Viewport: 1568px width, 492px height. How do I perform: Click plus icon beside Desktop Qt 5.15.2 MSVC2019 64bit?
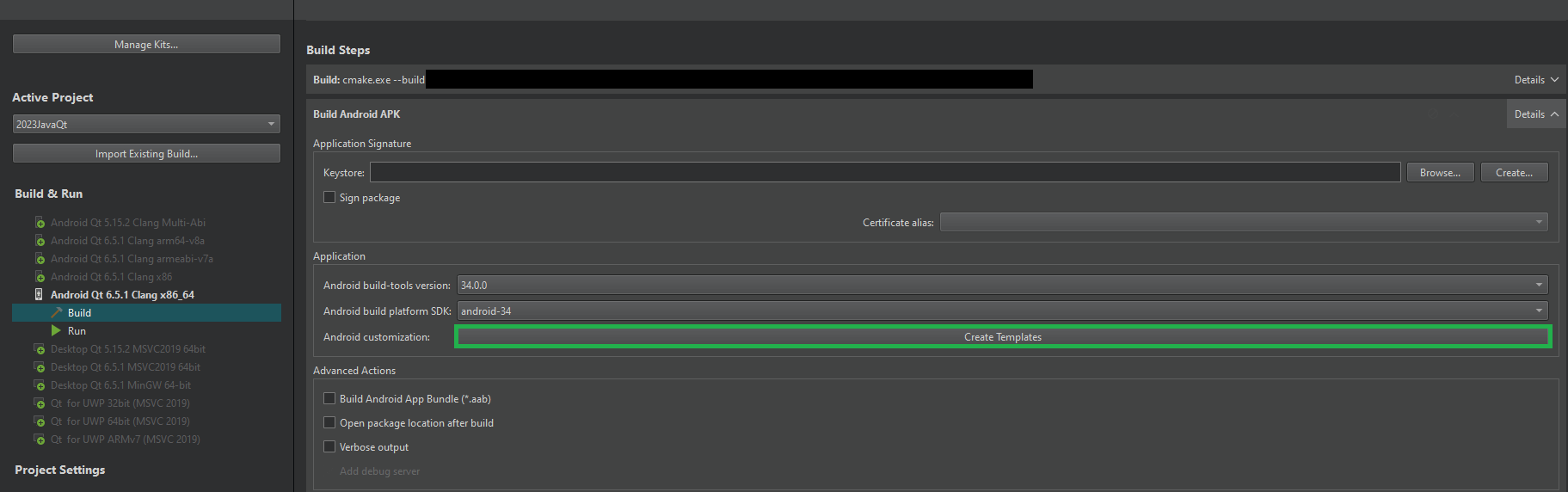pos(40,349)
